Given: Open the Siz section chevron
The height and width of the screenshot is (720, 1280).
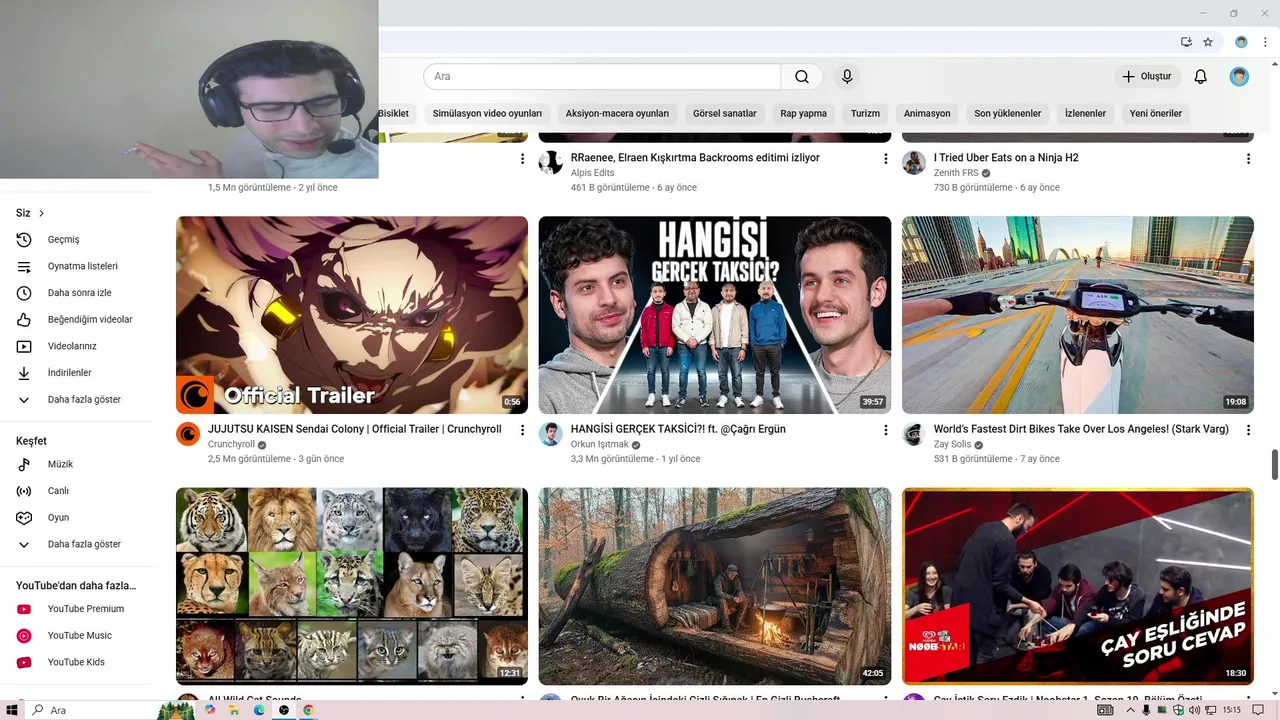Looking at the screenshot, I should point(41,213).
